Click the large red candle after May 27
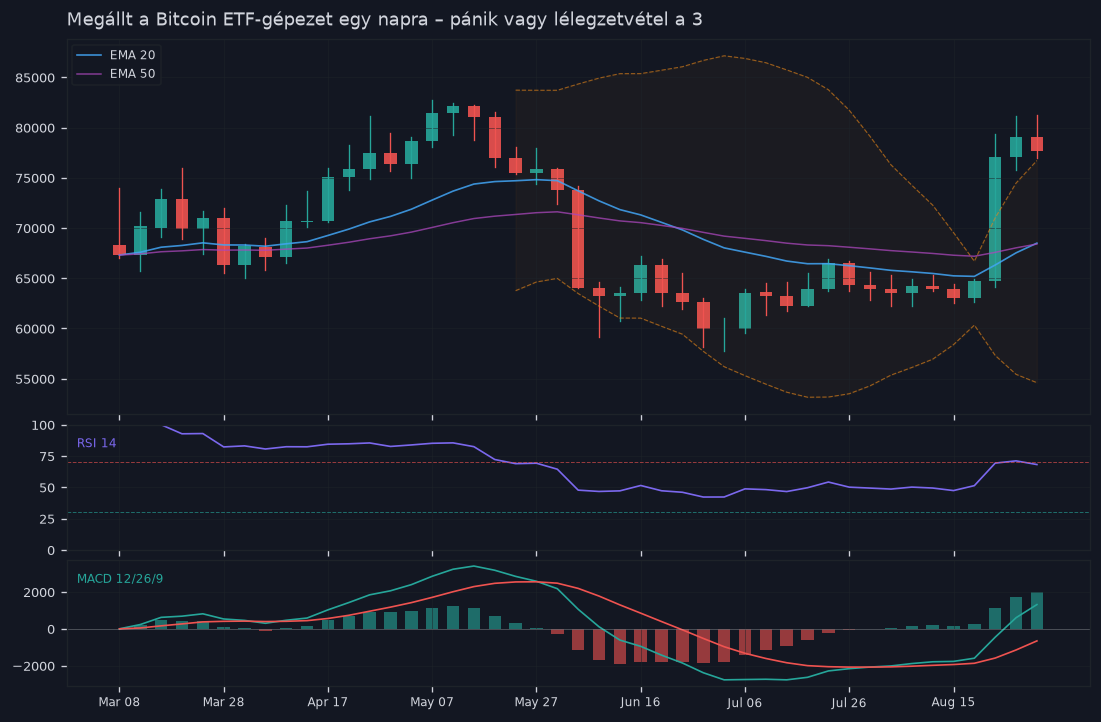This screenshot has width=1101, height=722. click(578, 239)
